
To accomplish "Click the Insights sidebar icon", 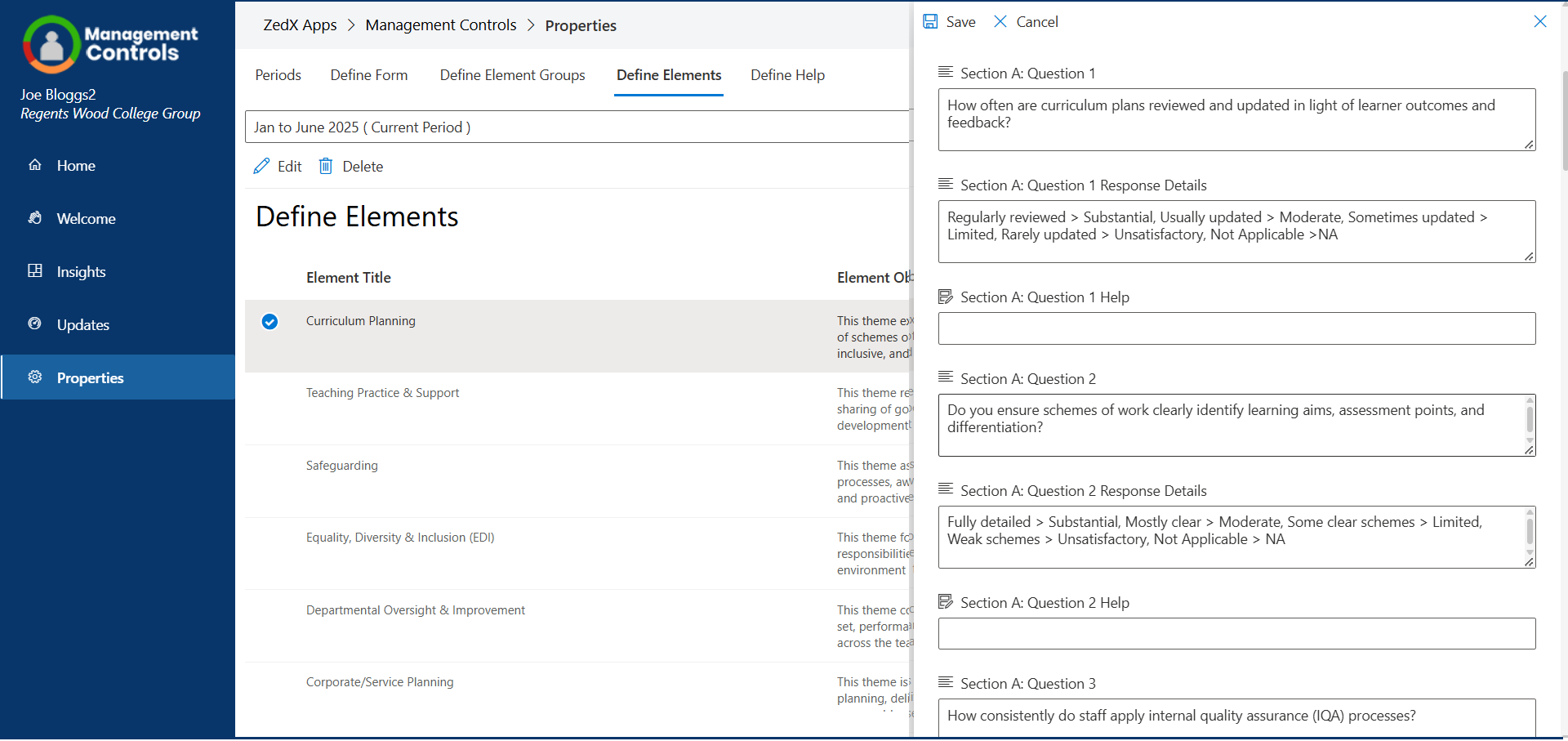I will click(35, 271).
